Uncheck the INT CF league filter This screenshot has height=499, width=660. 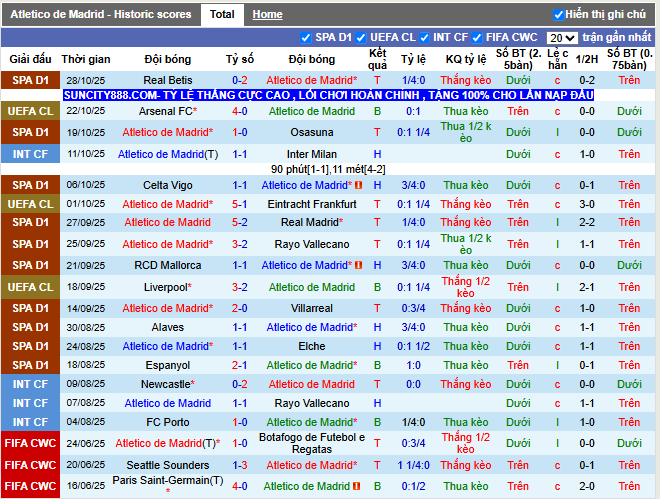pyautogui.click(x=424, y=38)
